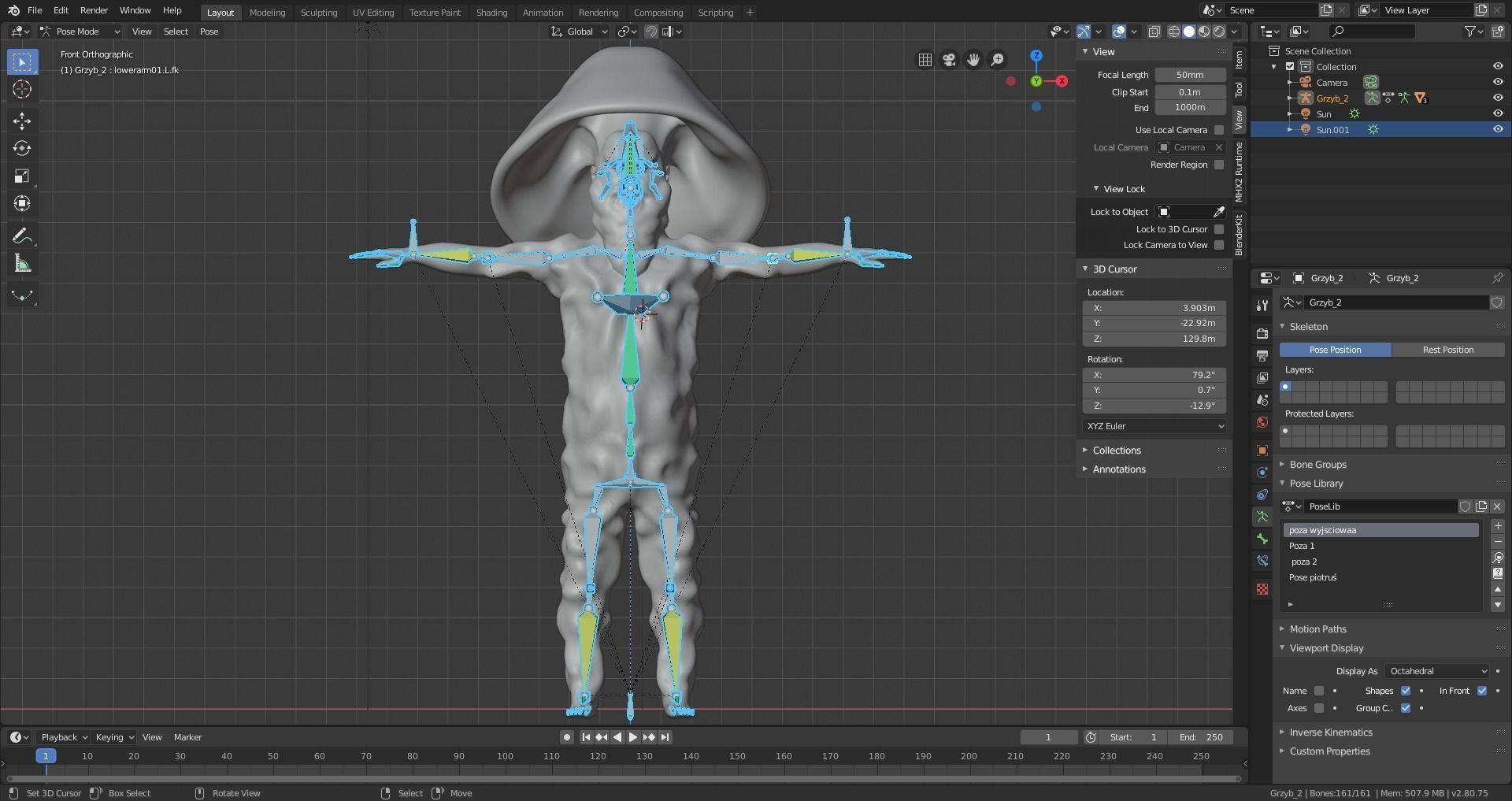Enable Render Region checkbox
The image size is (1512, 801).
(1219, 165)
